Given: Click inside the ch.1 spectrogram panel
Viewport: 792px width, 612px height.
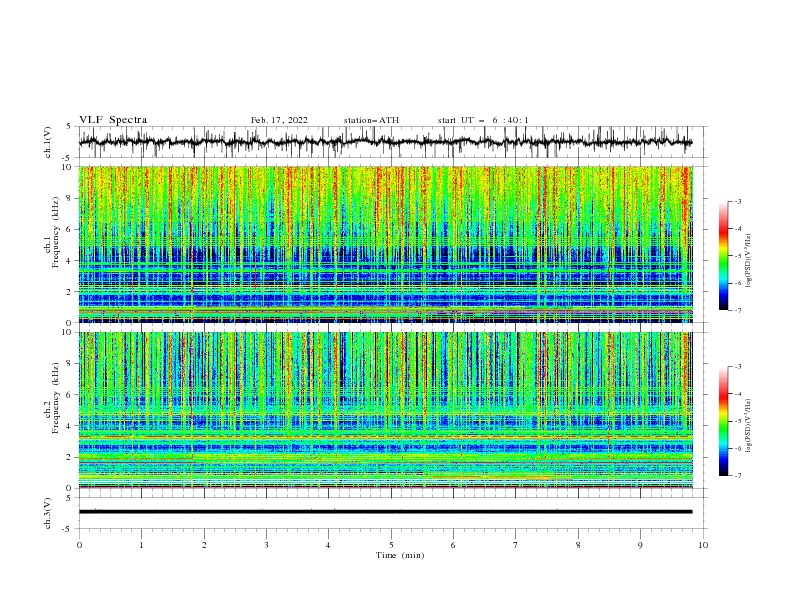Looking at the screenshot, I should (x=386, y=244).
